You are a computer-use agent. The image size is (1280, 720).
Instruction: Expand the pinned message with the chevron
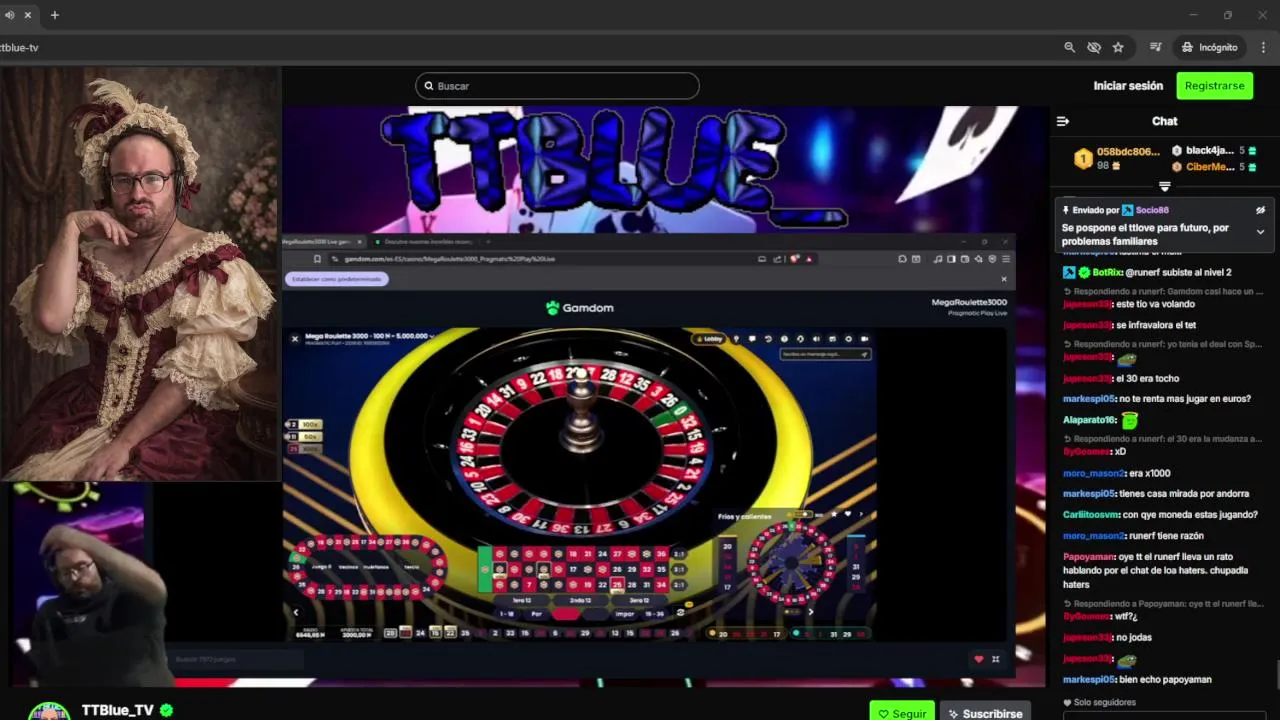click(x=1260, y=232)
